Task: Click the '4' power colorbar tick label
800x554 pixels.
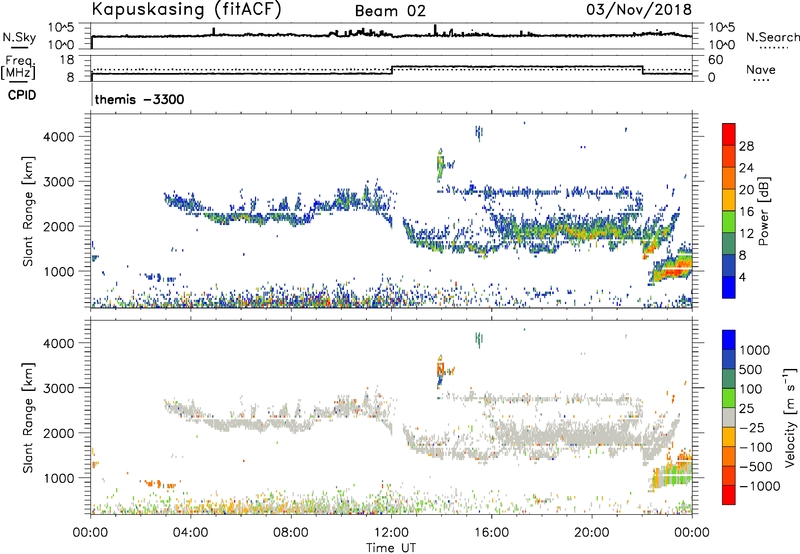Action: [x=742, y=277]
